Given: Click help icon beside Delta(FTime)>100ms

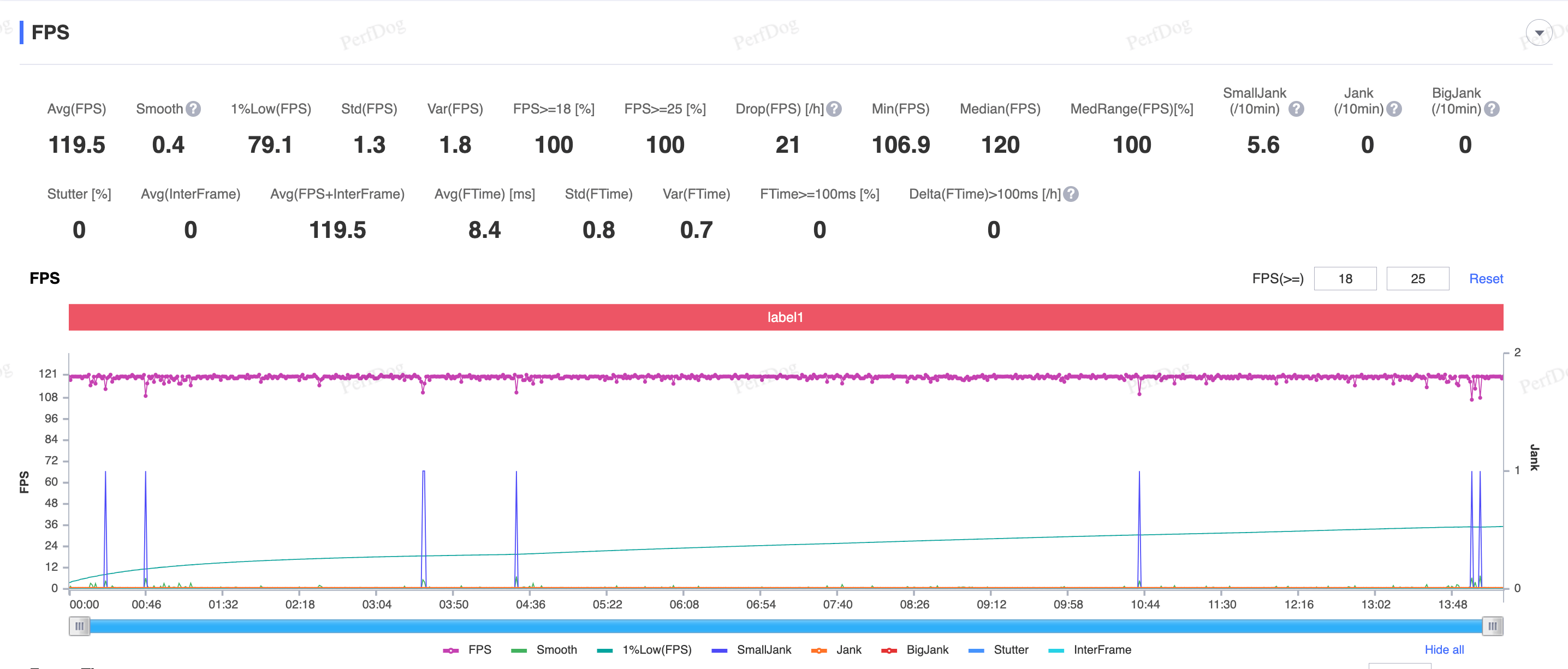Looking at the screenshot, I should click(1071, 194).
